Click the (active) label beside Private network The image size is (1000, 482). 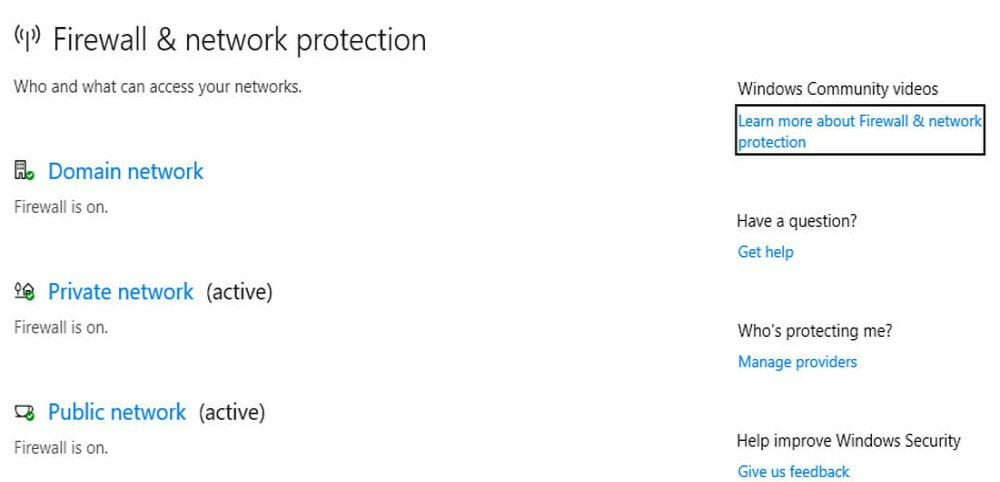[239, 292]
